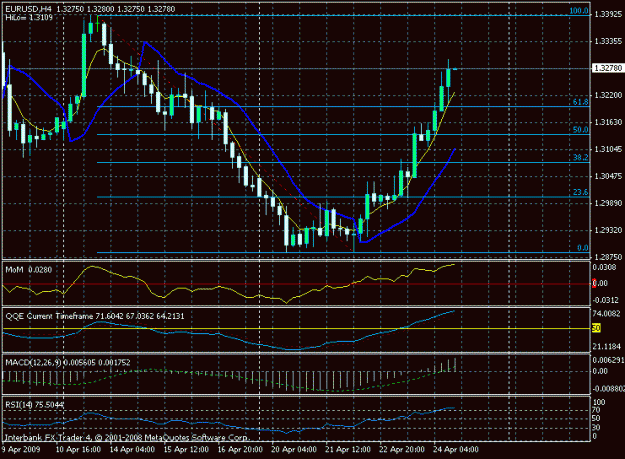Screen dimensions: 625x459
Task: Click the yellow 50 level marker on QQE scale
Action: tap(596, 328)
